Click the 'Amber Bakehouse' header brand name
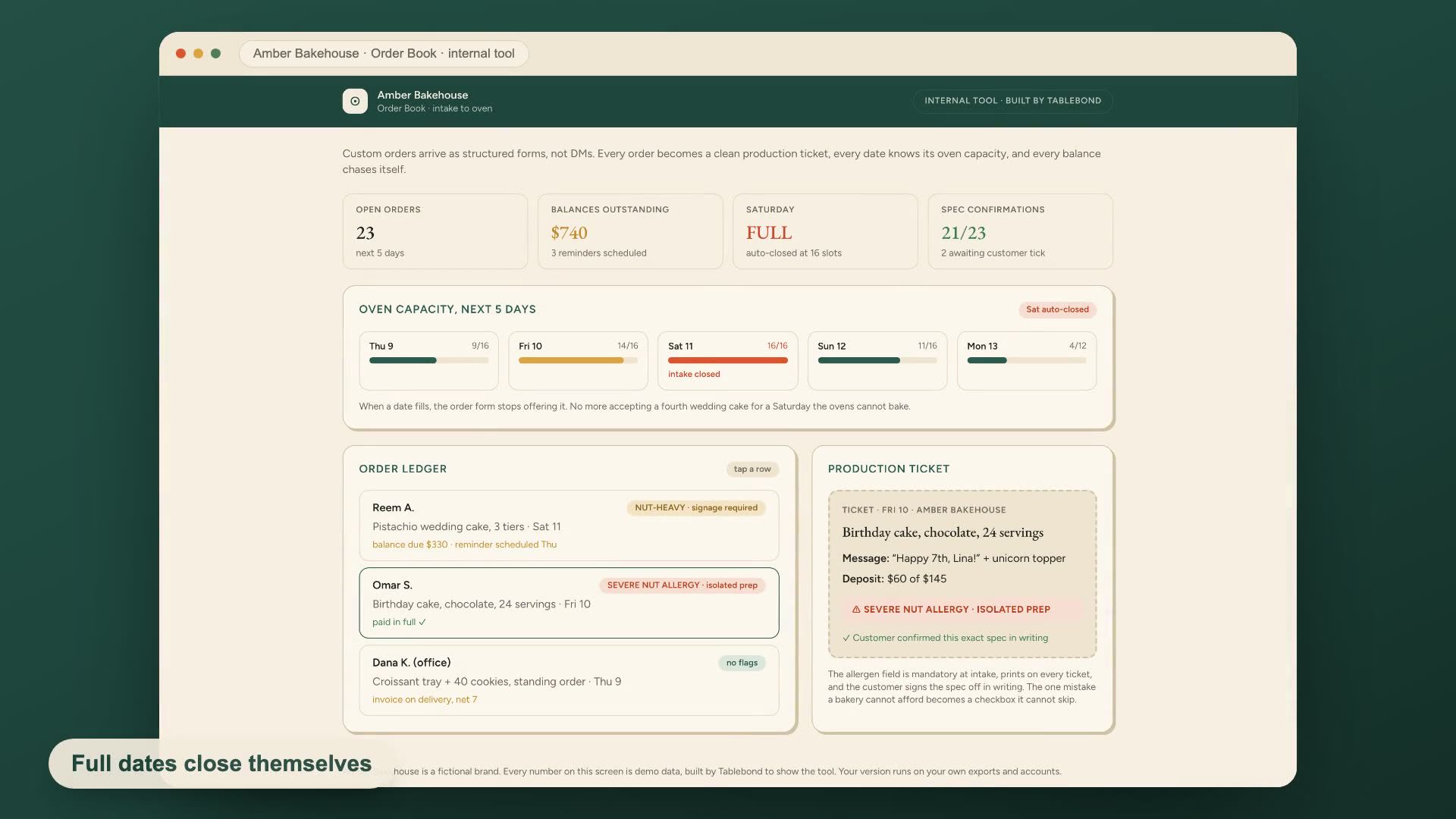 point(422,95)
